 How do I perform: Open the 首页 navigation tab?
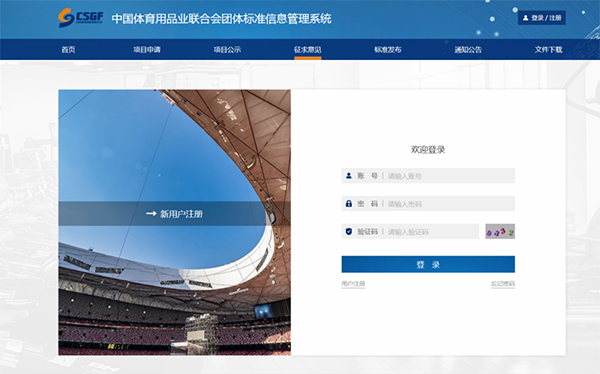click(68, 49)
